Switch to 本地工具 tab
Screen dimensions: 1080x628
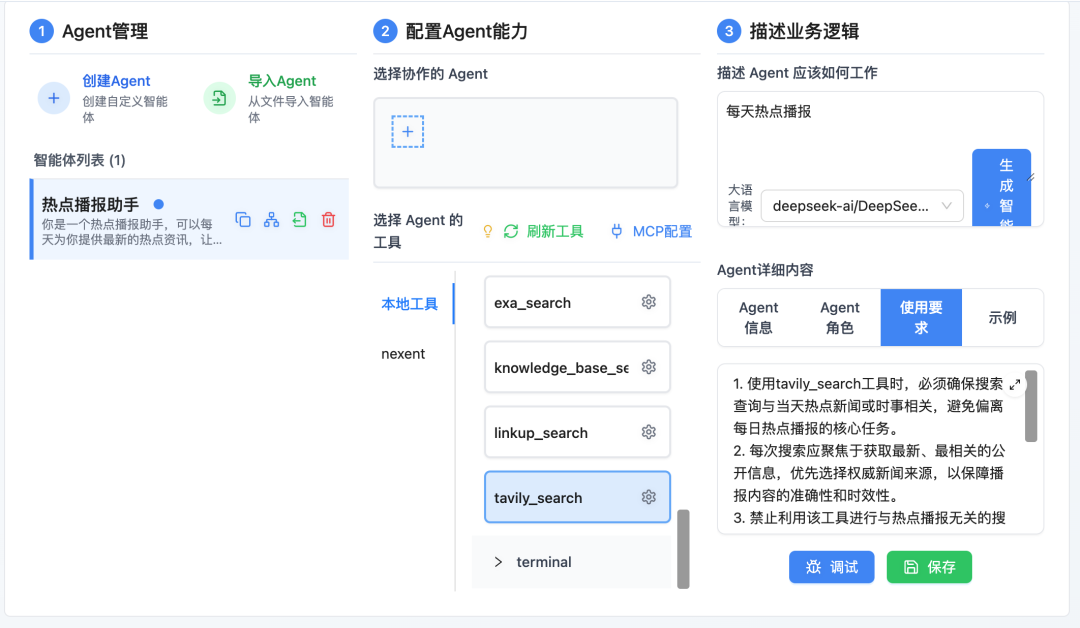click(x=410, y=304)
